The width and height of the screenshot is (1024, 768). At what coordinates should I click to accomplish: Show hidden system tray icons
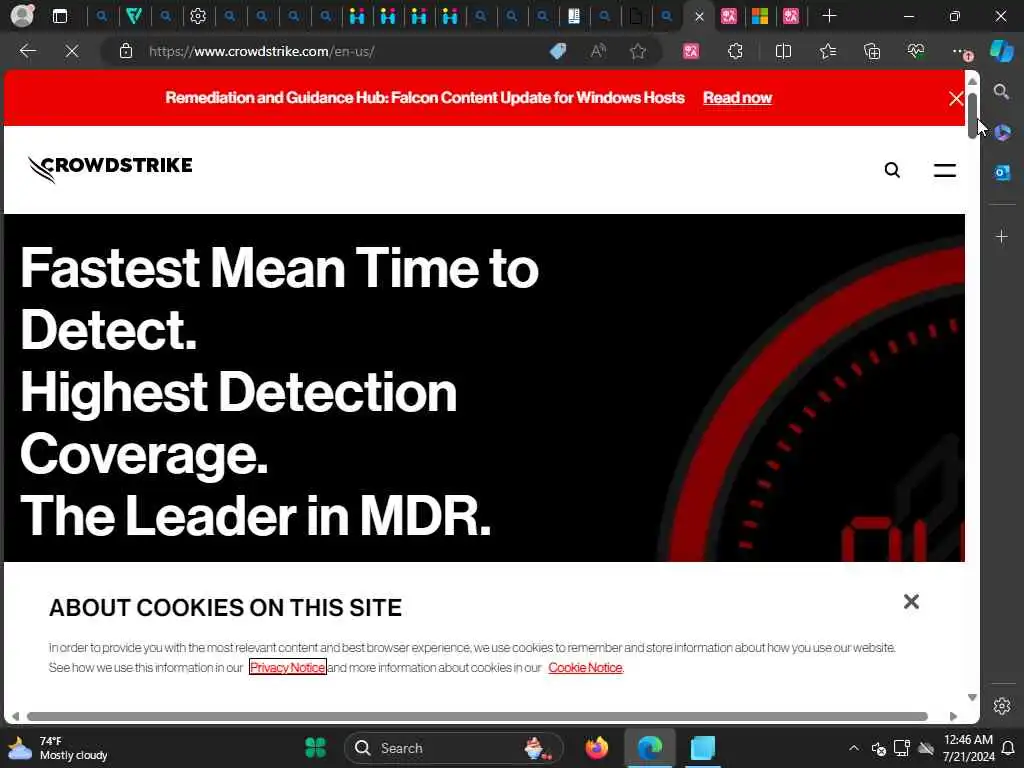pyautogui.click(x=853, y=748)
